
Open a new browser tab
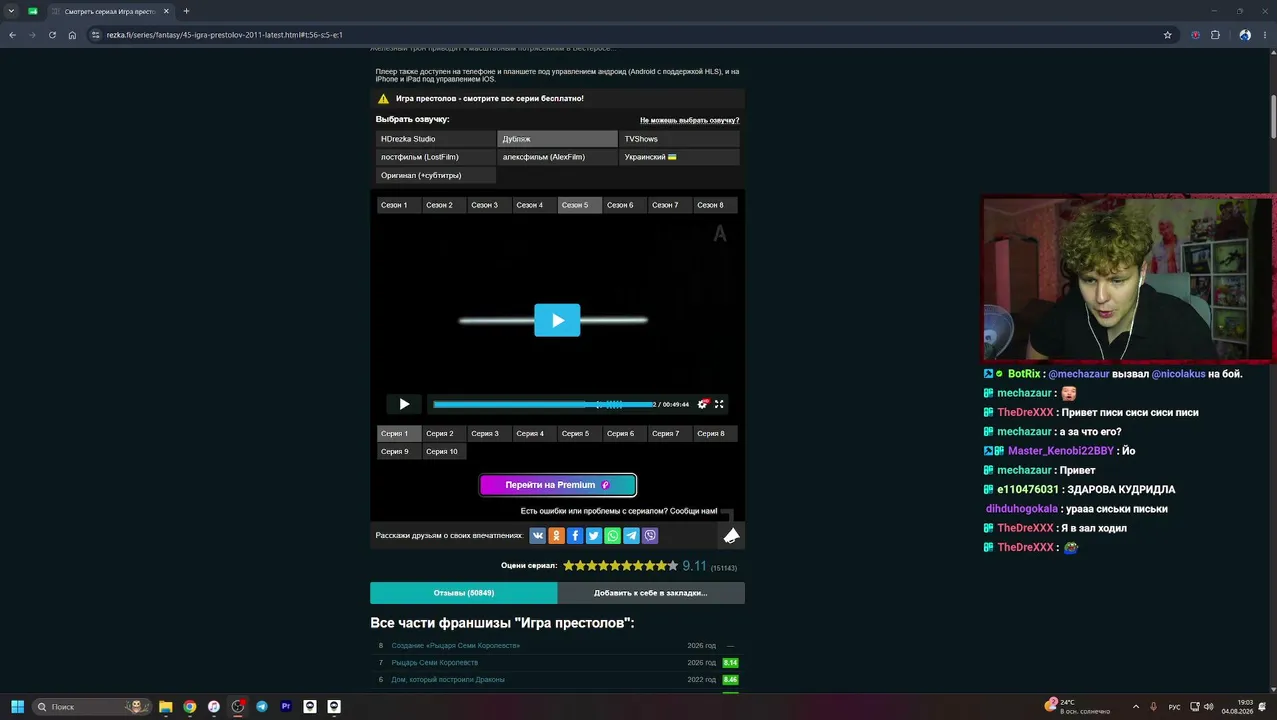(x=186, y=11)
